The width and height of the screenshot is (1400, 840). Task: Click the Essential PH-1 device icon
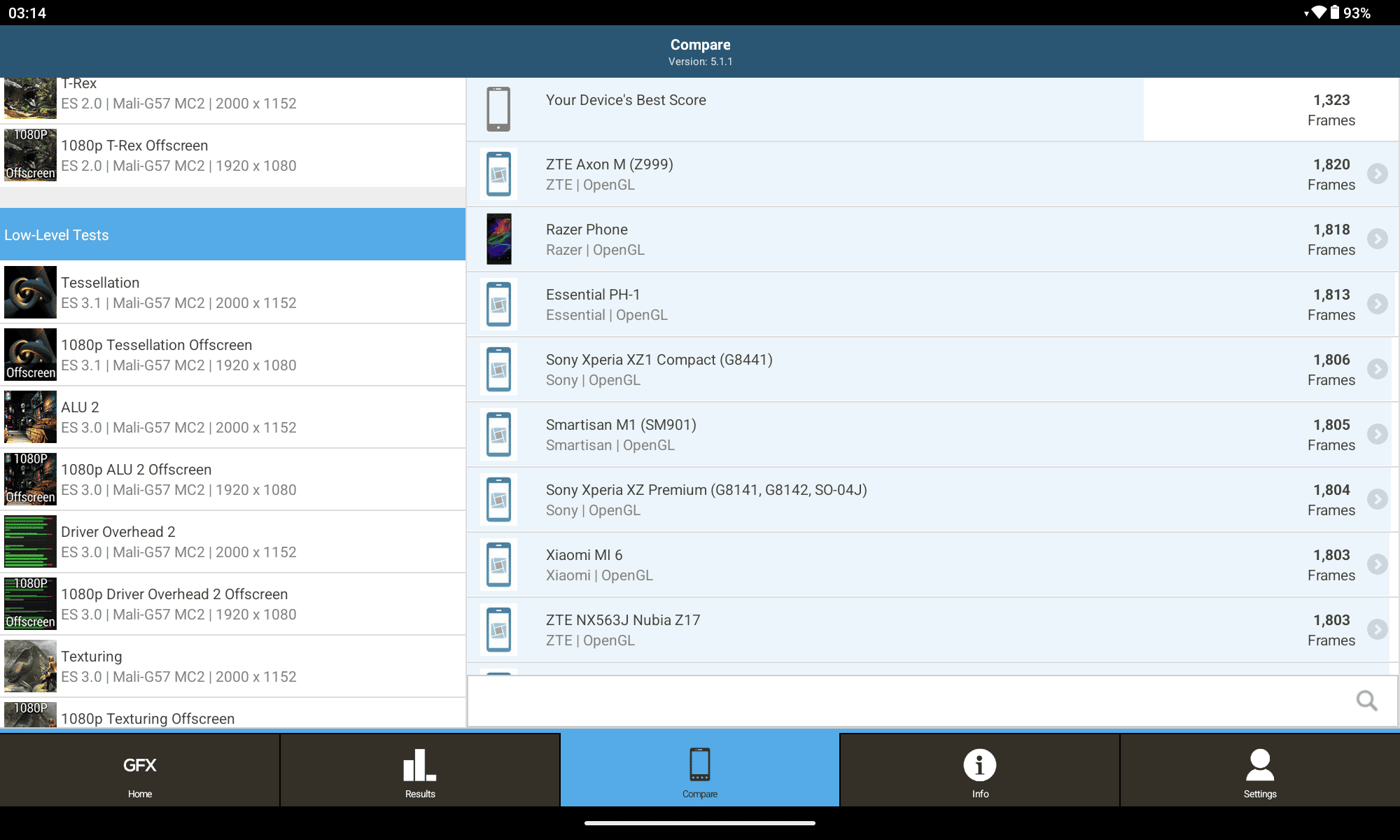click(499, 304)
